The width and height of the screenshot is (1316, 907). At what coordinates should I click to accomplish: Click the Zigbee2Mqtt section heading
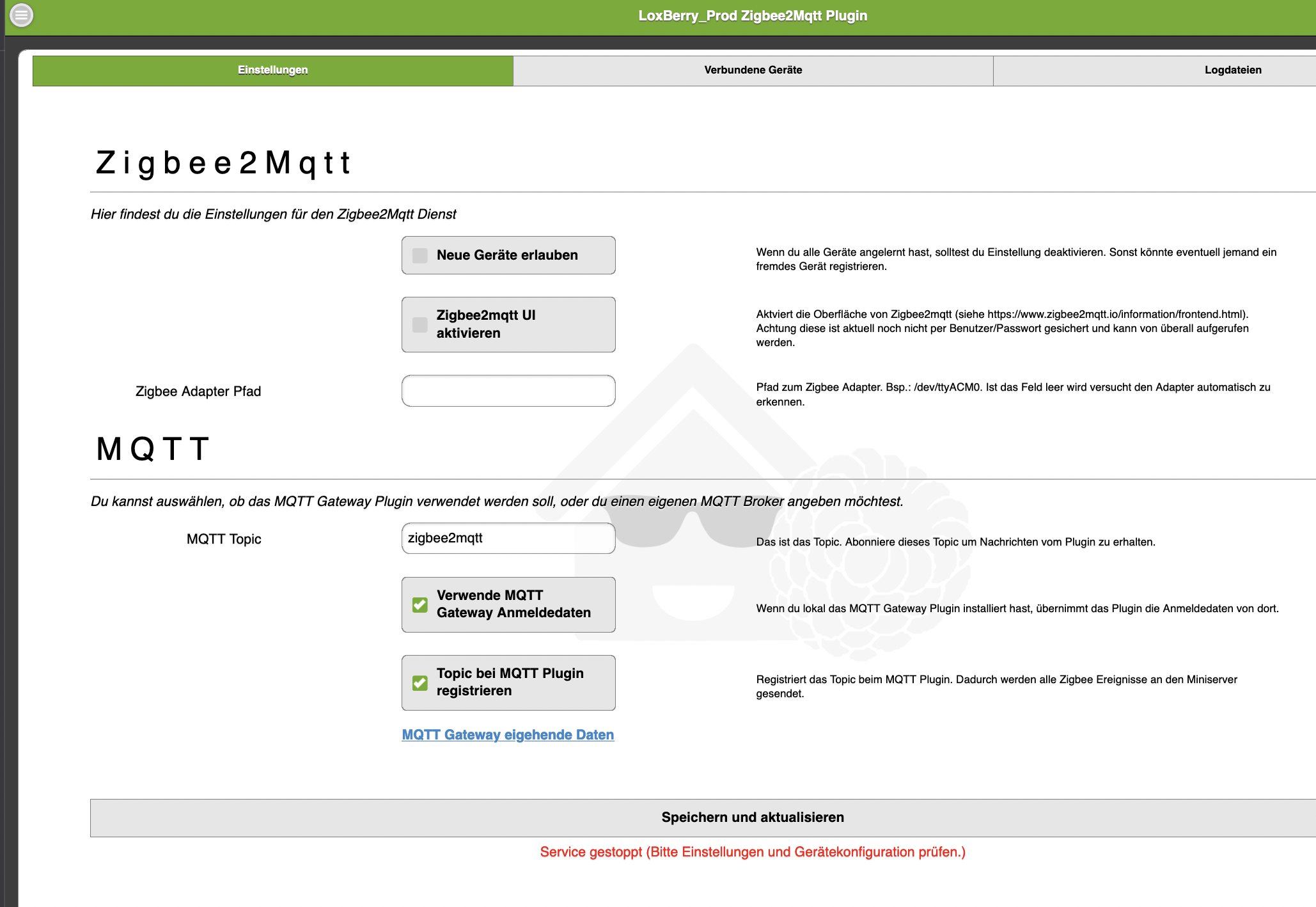coord(223,162)
